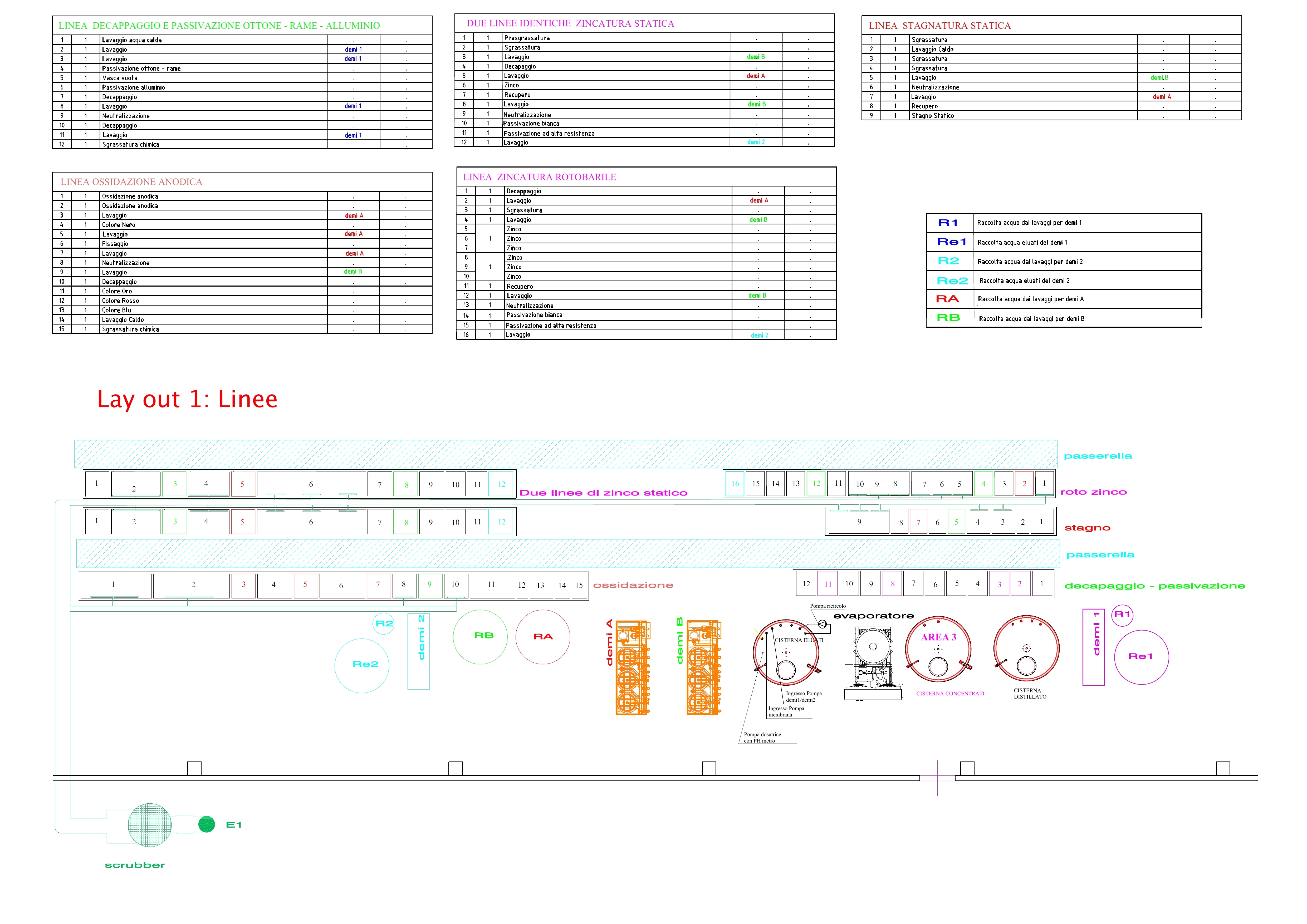Image resolution: width=1307 pixels, height=924 pixels.
Task: Click the green RB tank circle
Action: (x=481, y=637)
